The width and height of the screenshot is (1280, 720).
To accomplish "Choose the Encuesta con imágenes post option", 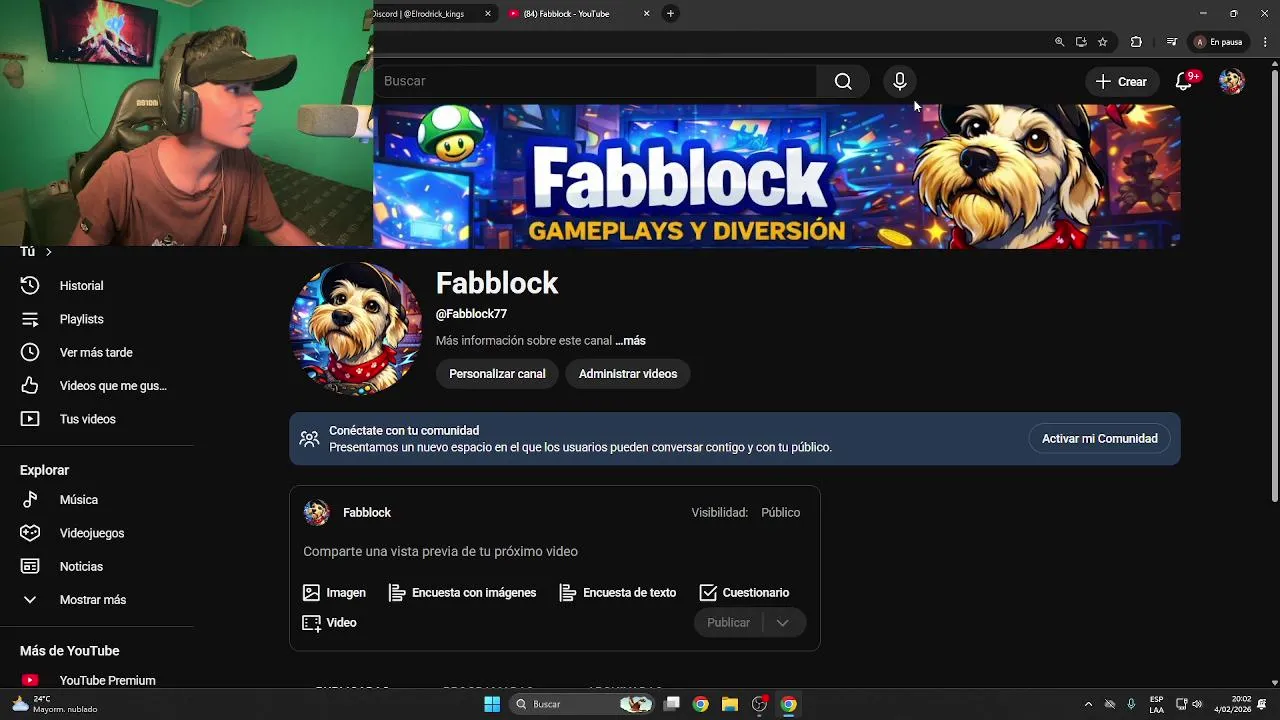I will (x=462, y=593).
